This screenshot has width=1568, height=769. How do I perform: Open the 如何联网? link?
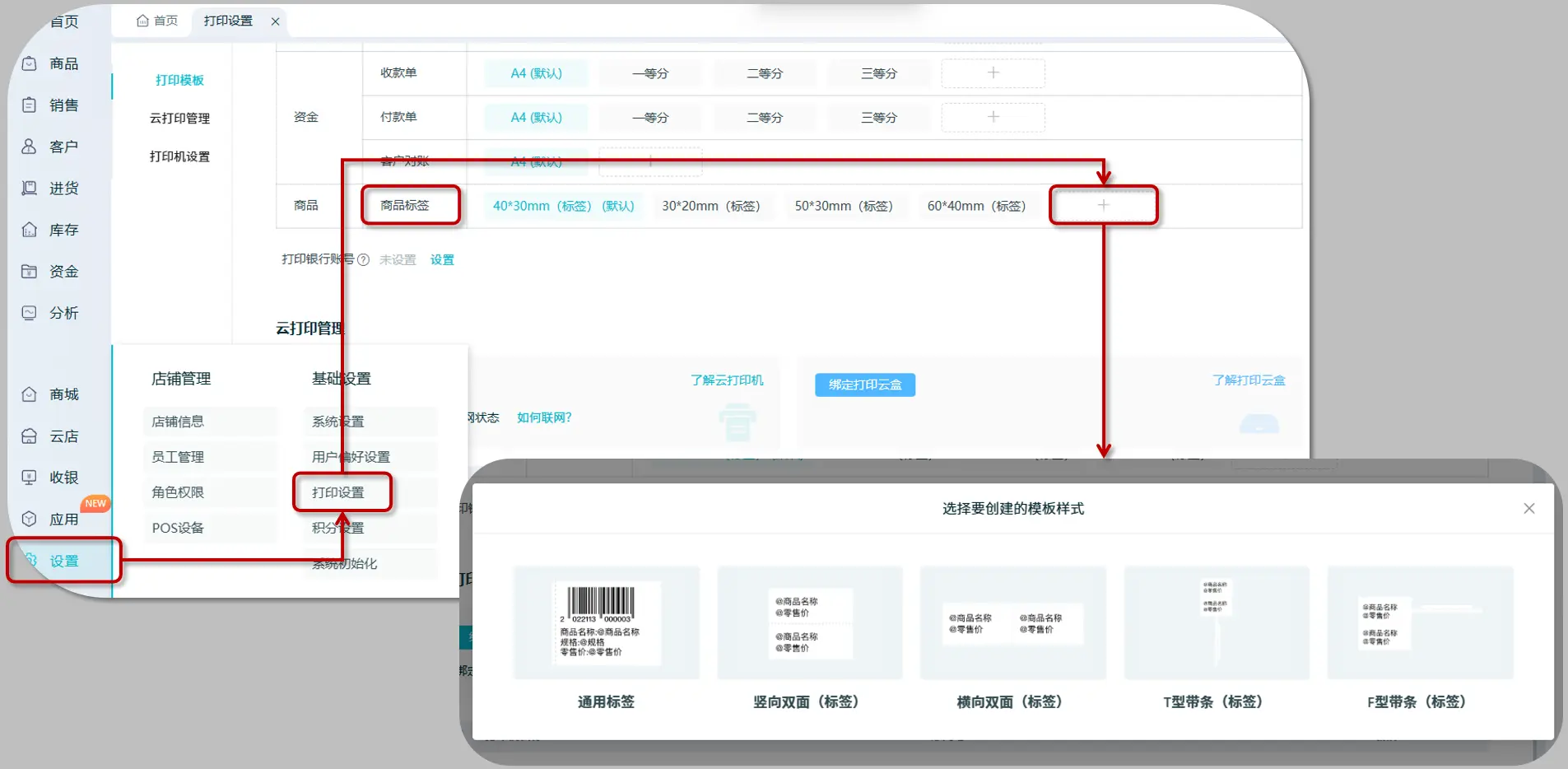(x=544, y=417)
